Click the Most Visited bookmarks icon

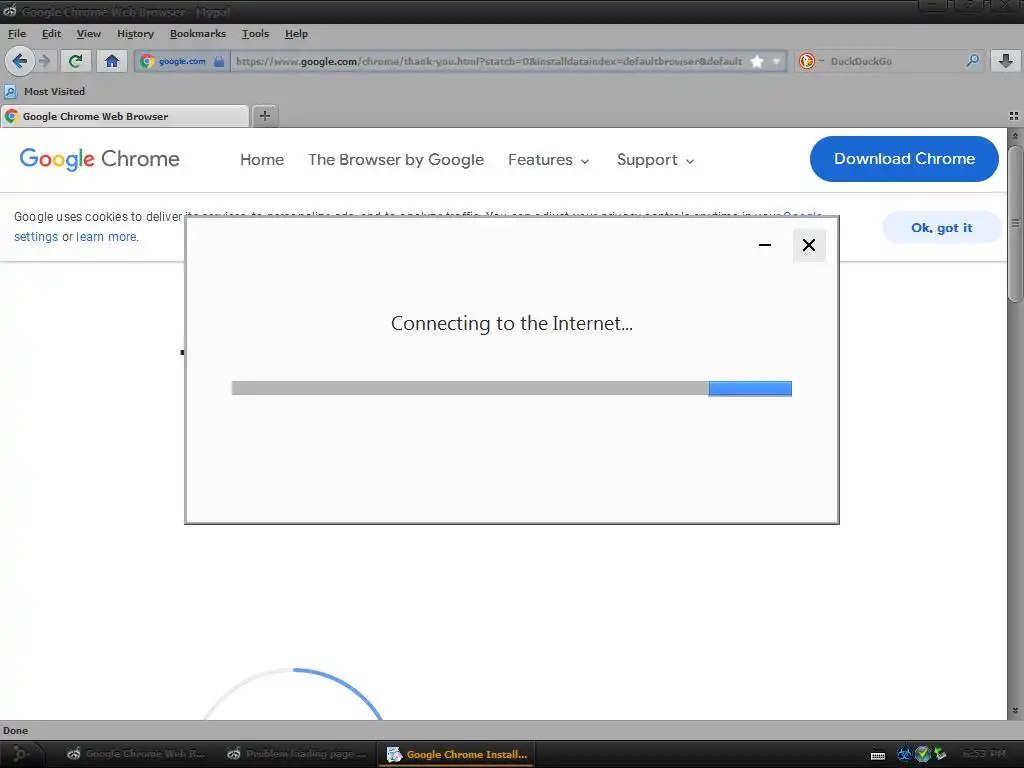[10, 91]
